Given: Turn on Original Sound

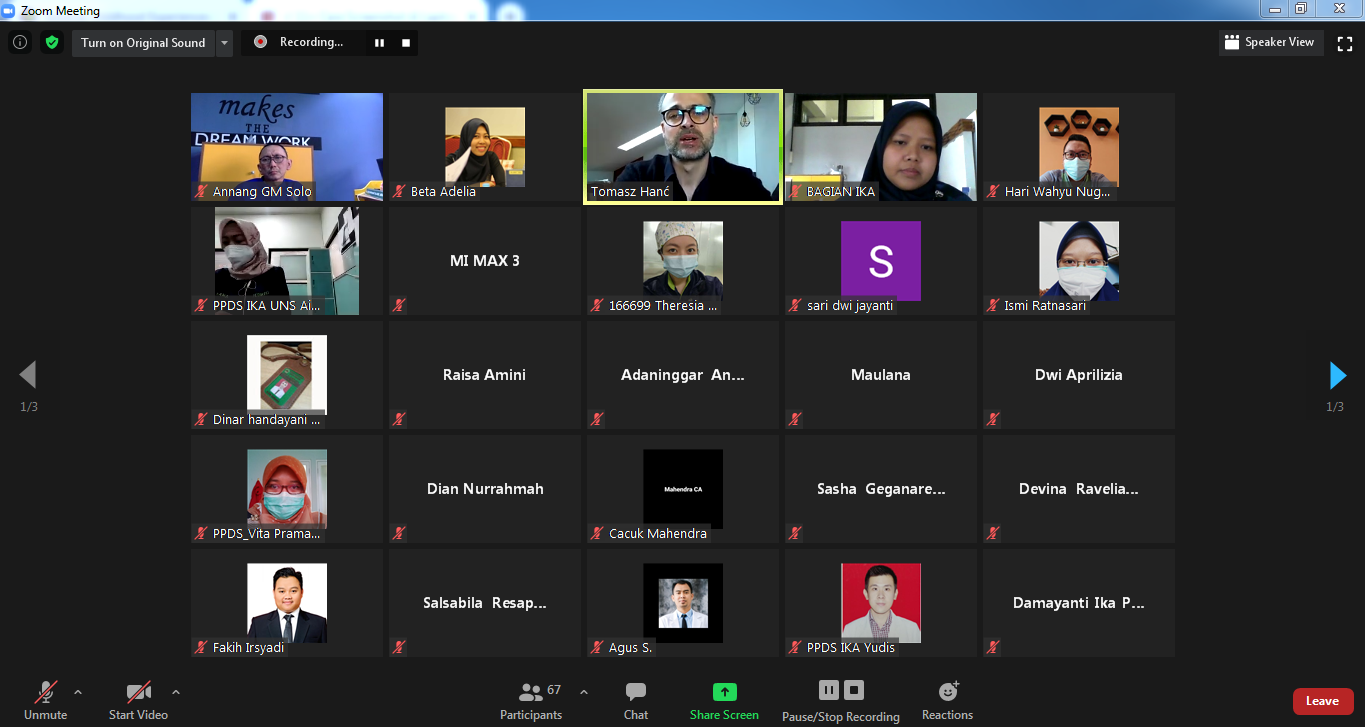Looking at the screenshot, I should point(143,43).
